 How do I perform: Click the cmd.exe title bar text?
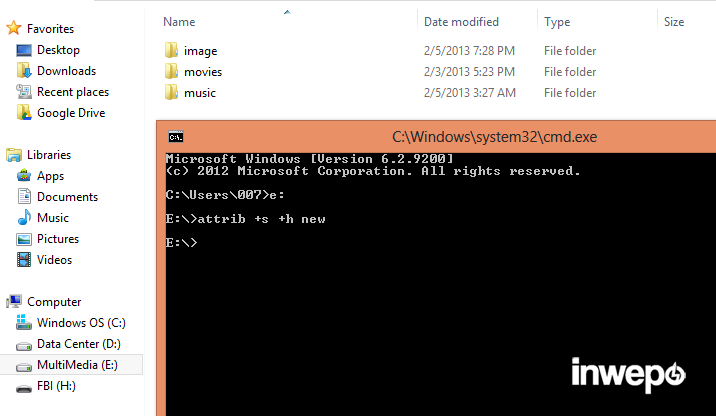pos(495,137)
